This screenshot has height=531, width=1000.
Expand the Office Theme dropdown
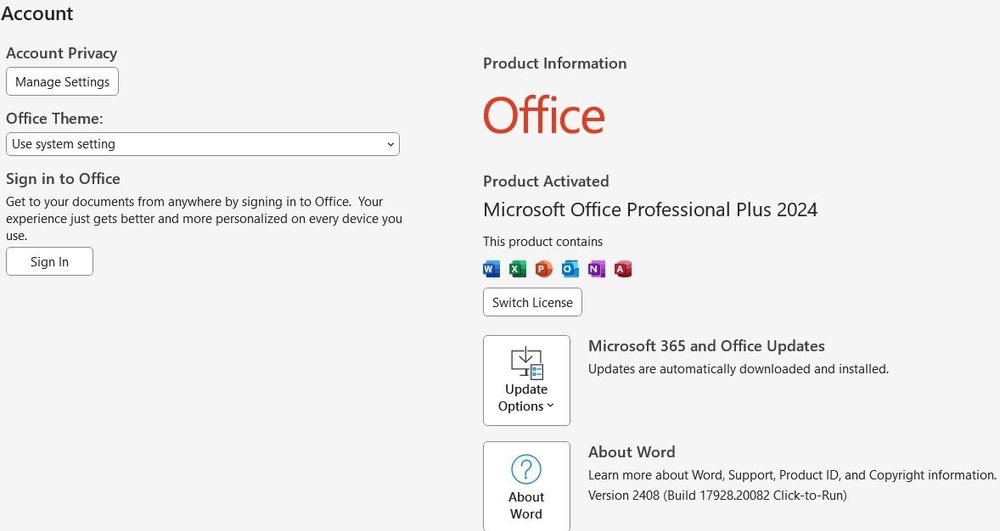click(203, 144)
